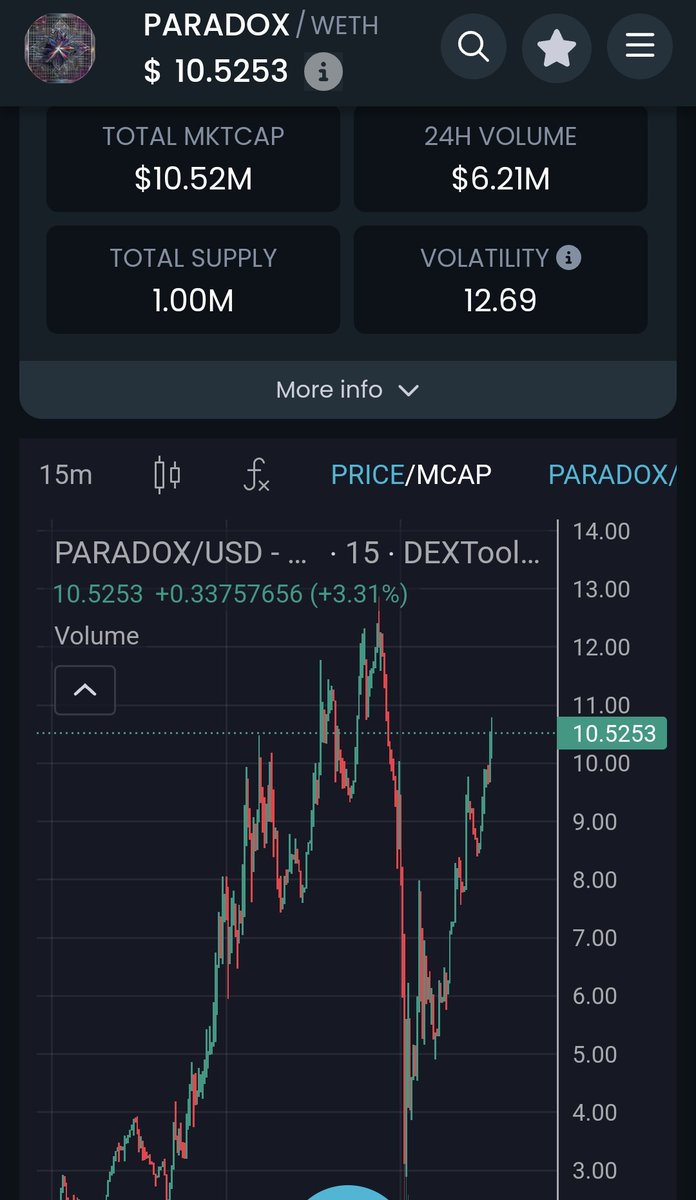
Task: Switch chart to MCAP view
Action: (x=453, y=474)
